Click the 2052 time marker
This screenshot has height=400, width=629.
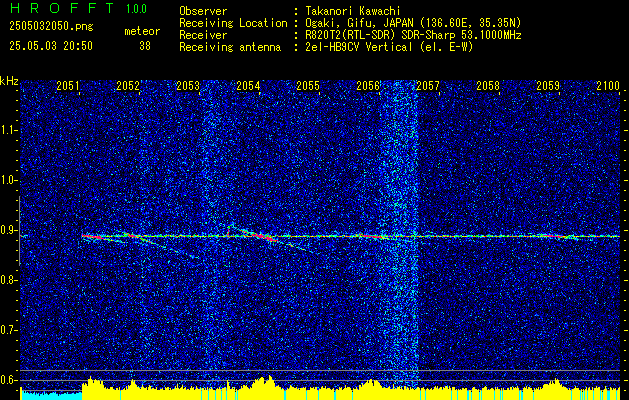tap(128, 85)
